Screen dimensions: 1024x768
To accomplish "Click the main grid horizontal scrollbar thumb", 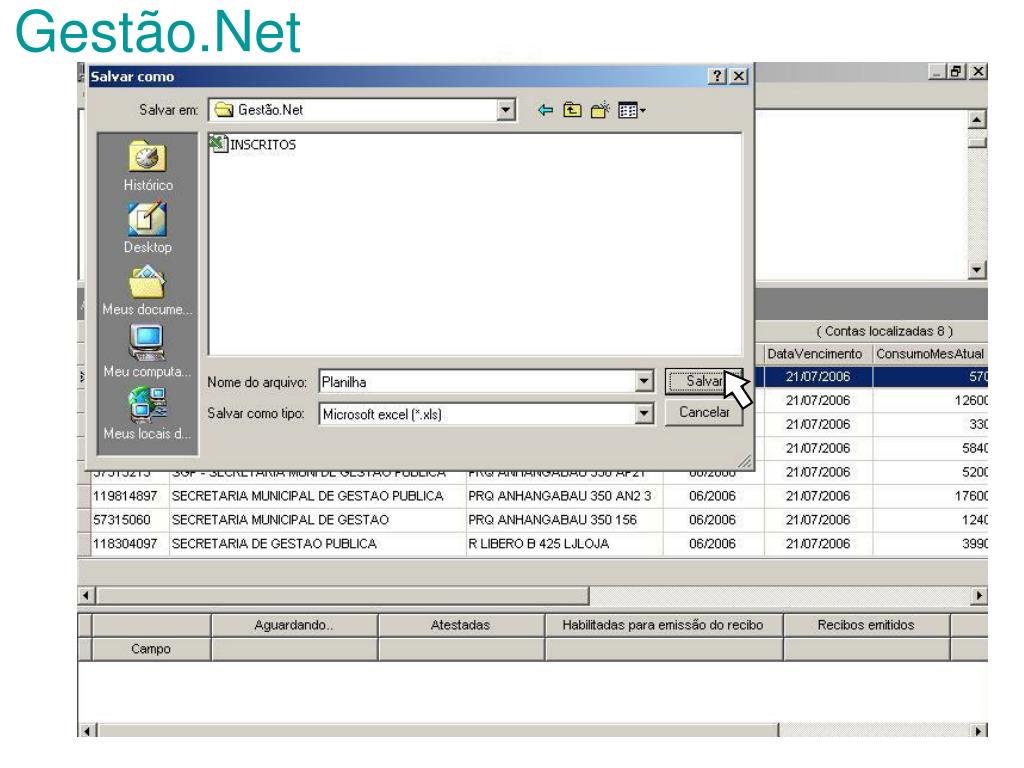I will 343,596.
